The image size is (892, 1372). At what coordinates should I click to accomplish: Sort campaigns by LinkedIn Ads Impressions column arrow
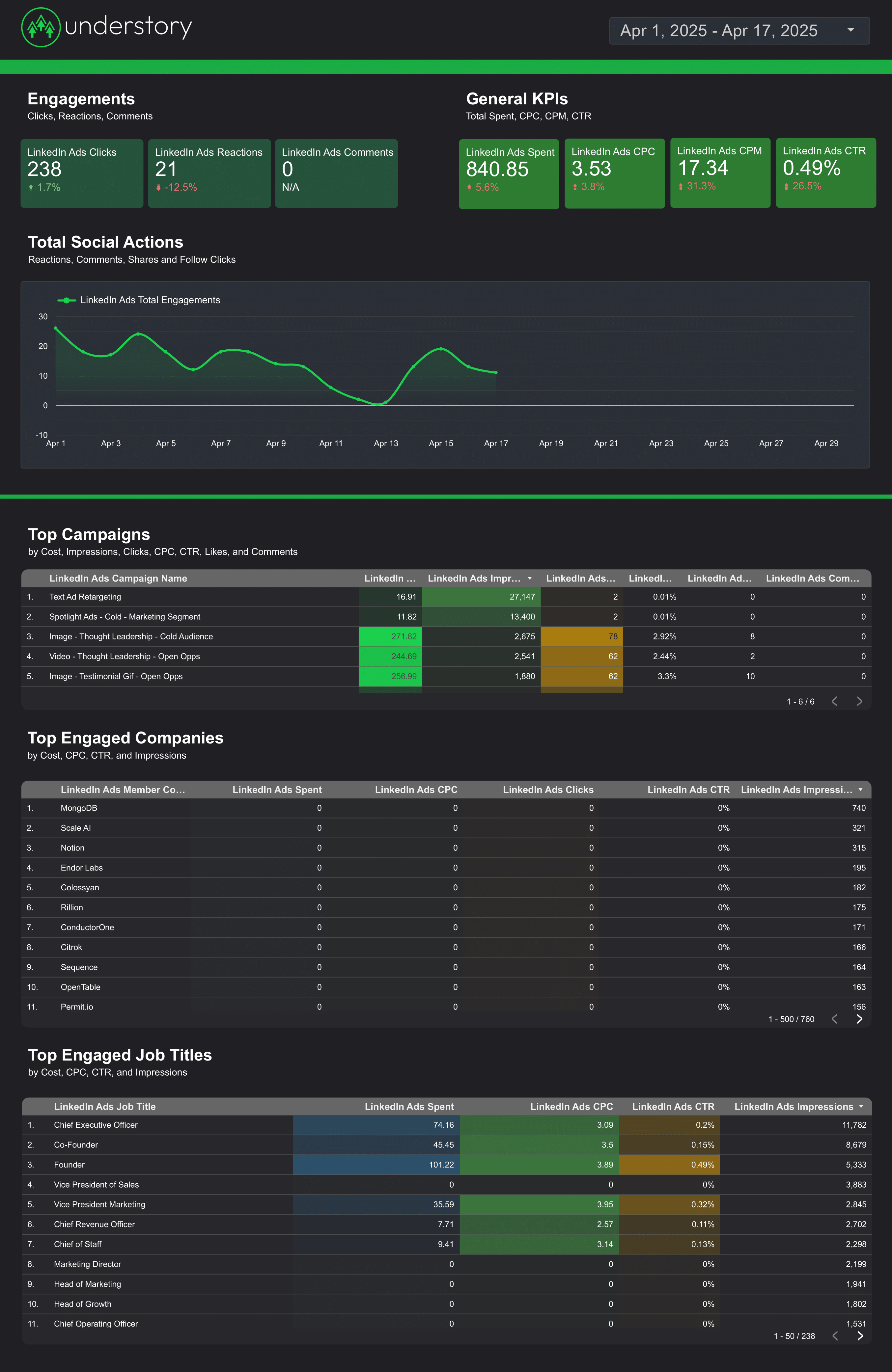tap(529, 578)
